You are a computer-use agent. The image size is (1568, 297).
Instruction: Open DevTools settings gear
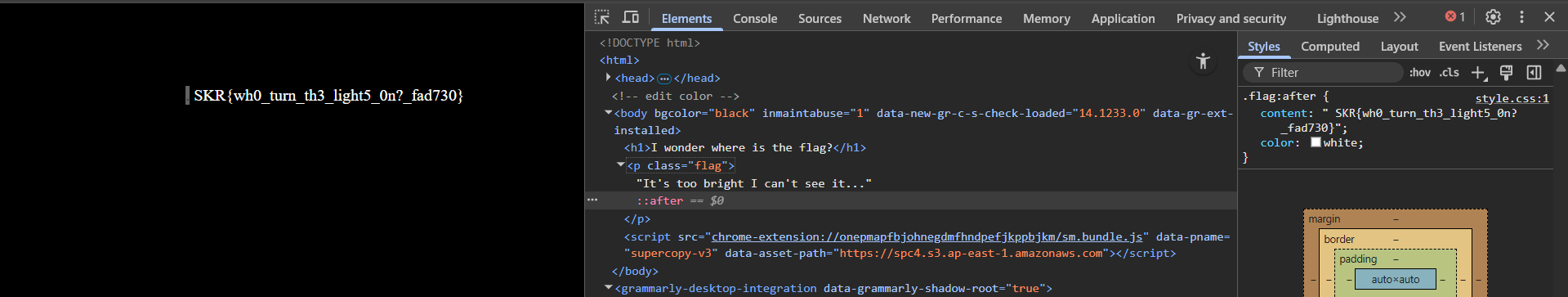[x=1493, y=17]
